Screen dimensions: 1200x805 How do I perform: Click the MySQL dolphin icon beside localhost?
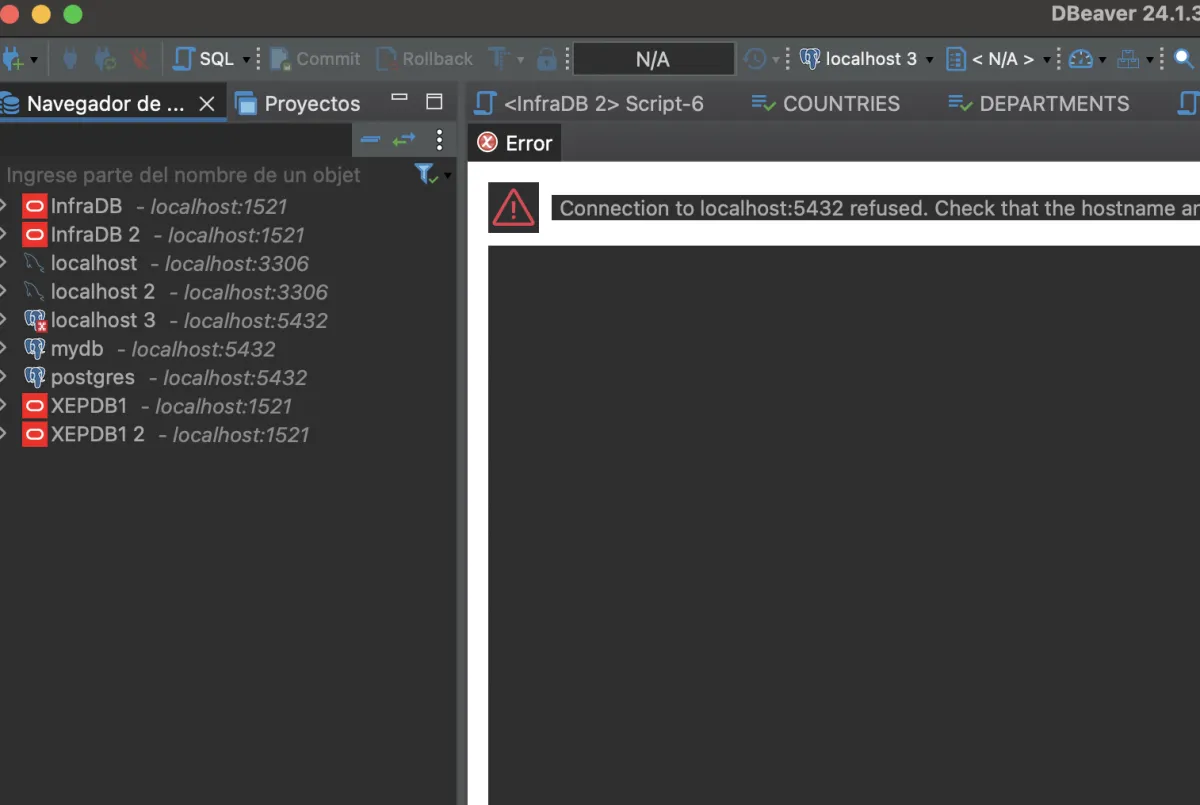[x=35, y=264]
